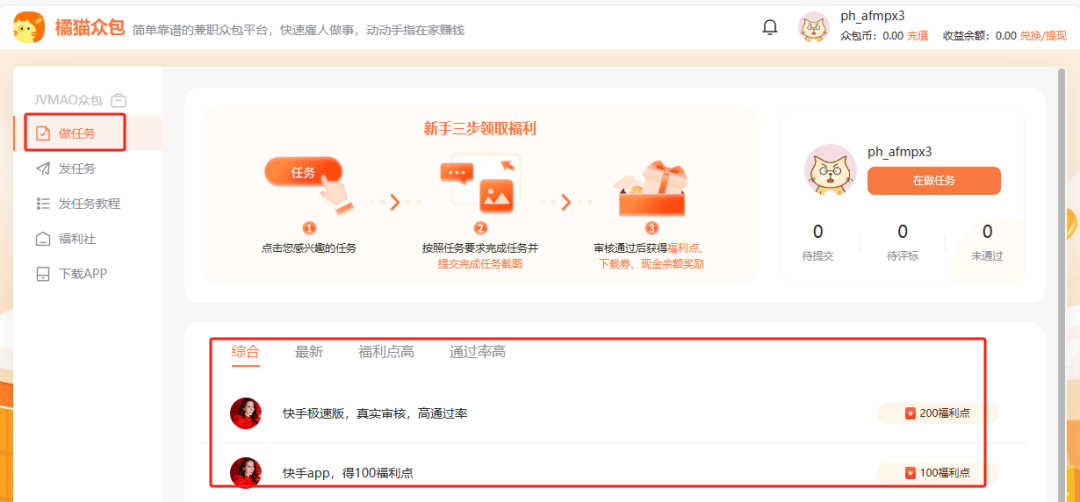Click the 点击您感兴趣的任务 step text
This screenshot has width=1080, height=502.
coord(309,249)
